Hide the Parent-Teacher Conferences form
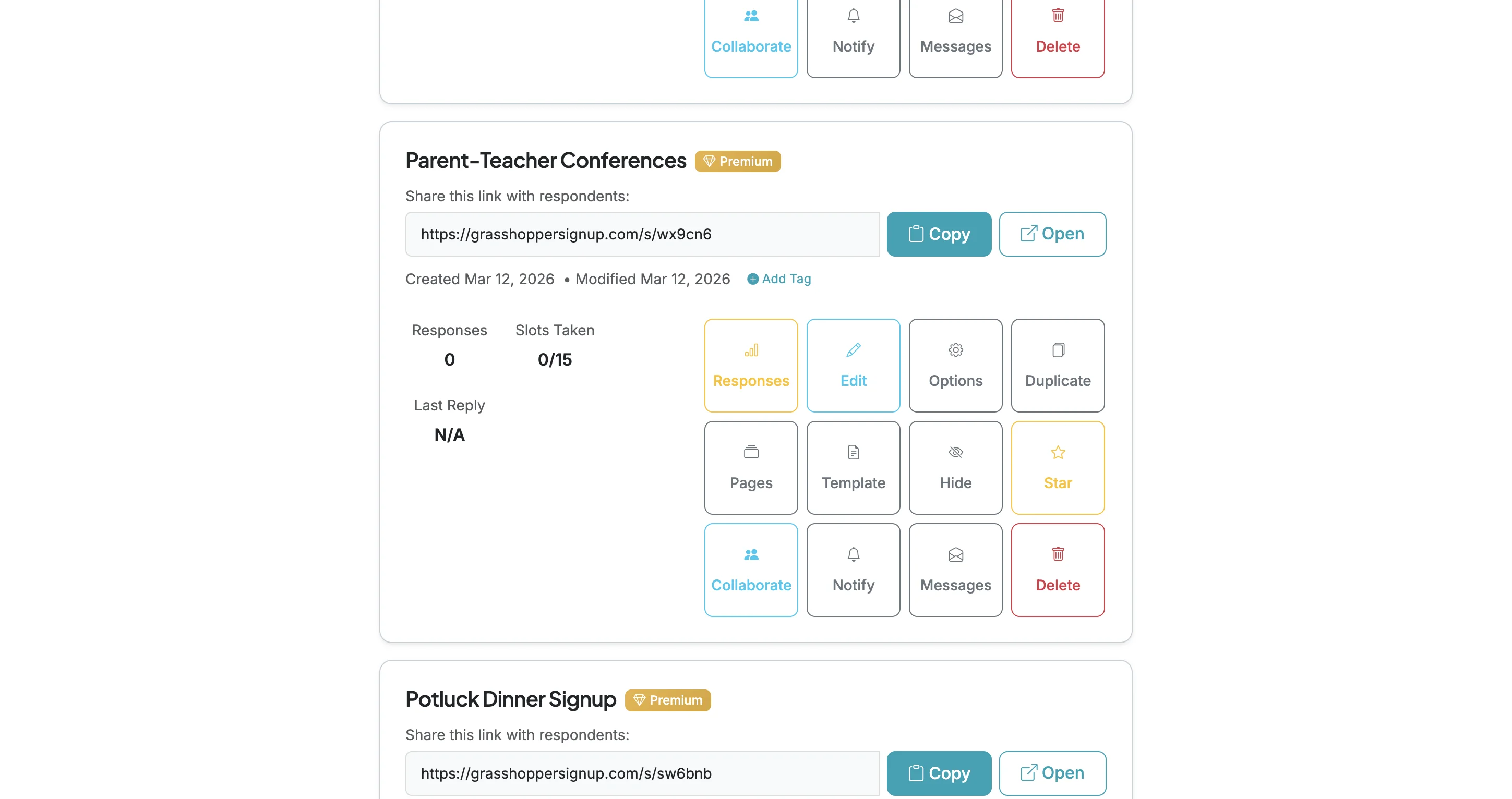 coord(955,467)
